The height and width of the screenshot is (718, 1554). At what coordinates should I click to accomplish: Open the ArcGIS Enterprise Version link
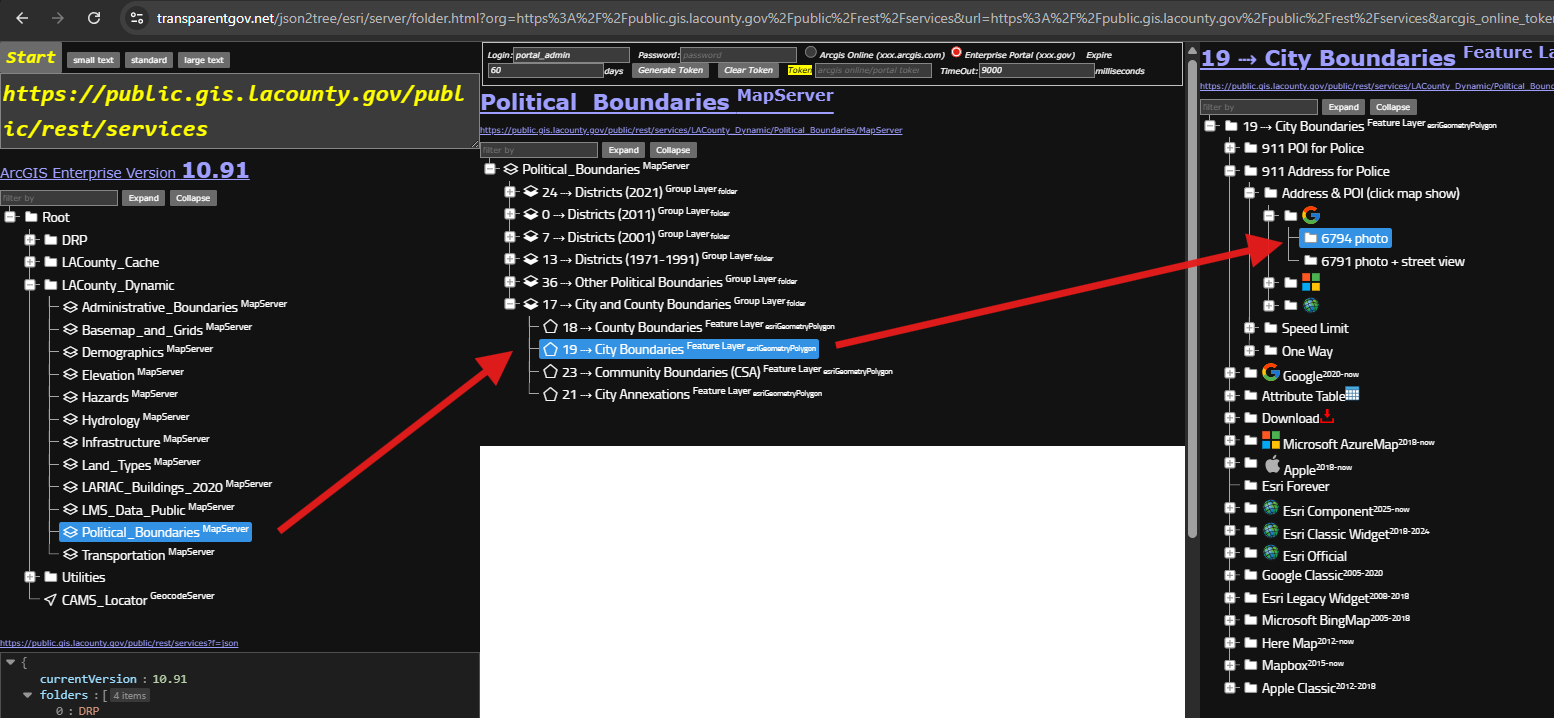click(x=125, y=172)
